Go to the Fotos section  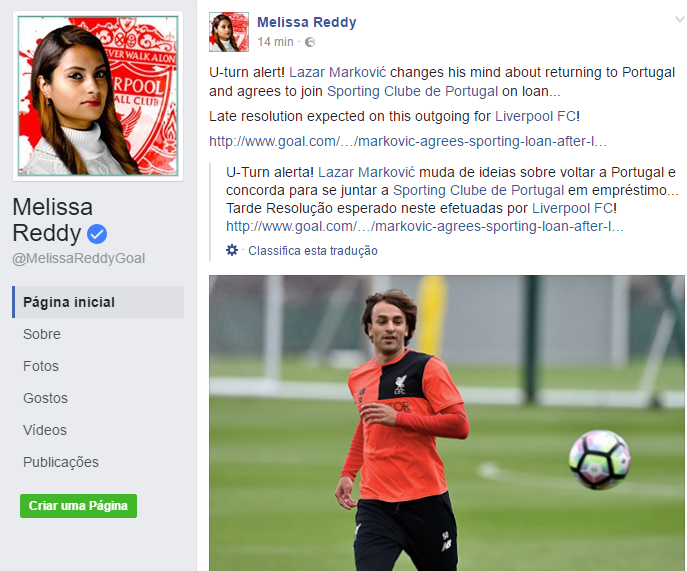click(41, 366)
